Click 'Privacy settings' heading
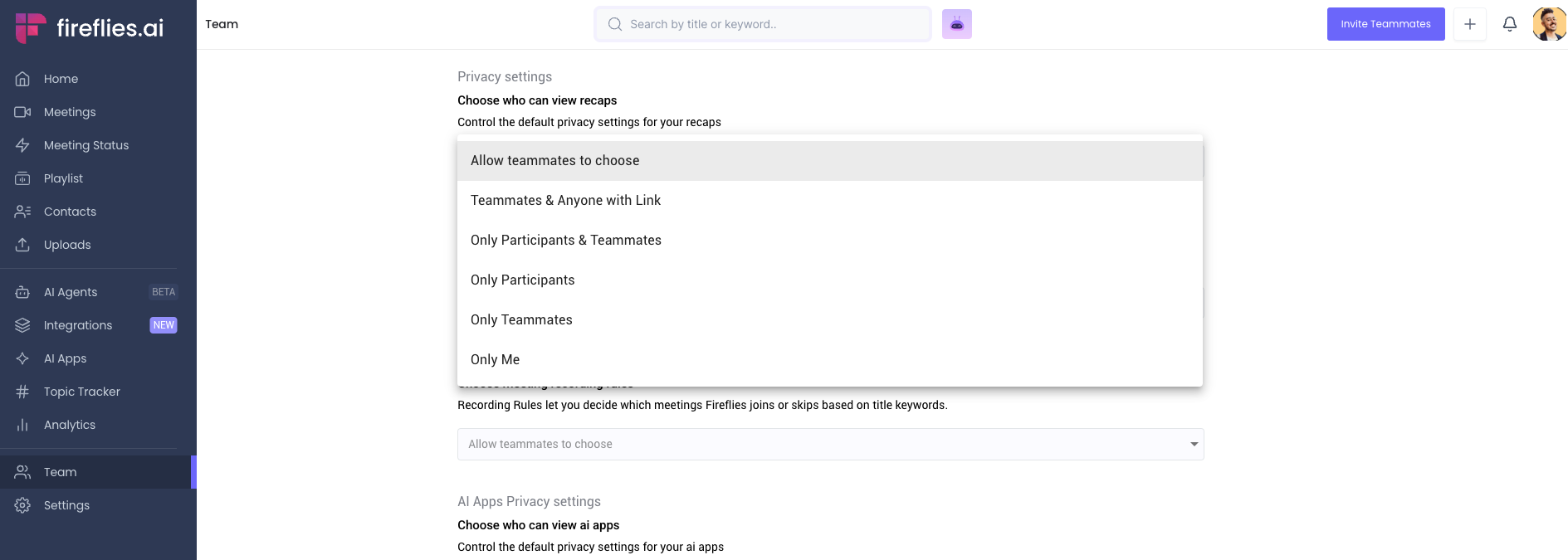This screenshot has height=560, width=1568. 505,77
